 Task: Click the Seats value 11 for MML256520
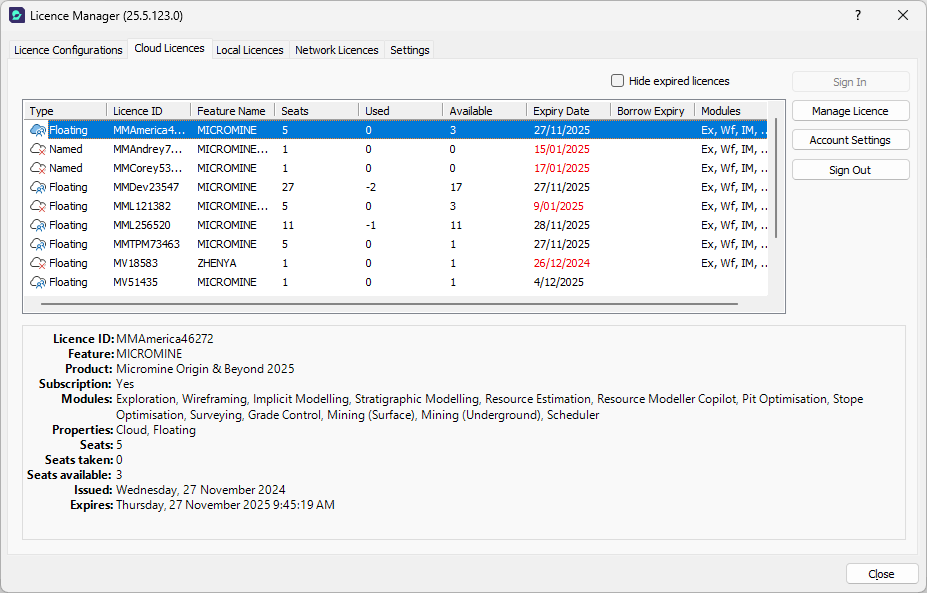click(x=288, y=225)
